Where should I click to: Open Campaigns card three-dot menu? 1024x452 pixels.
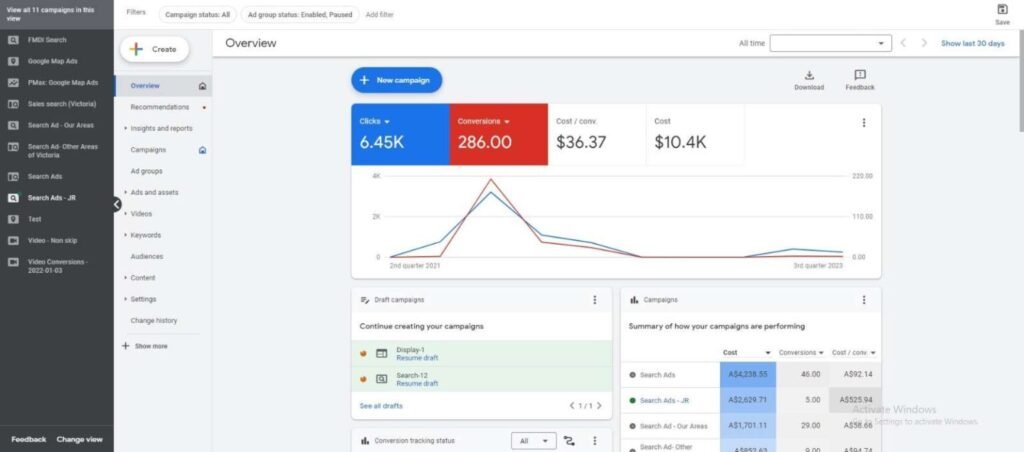click(x=863, y=300)
